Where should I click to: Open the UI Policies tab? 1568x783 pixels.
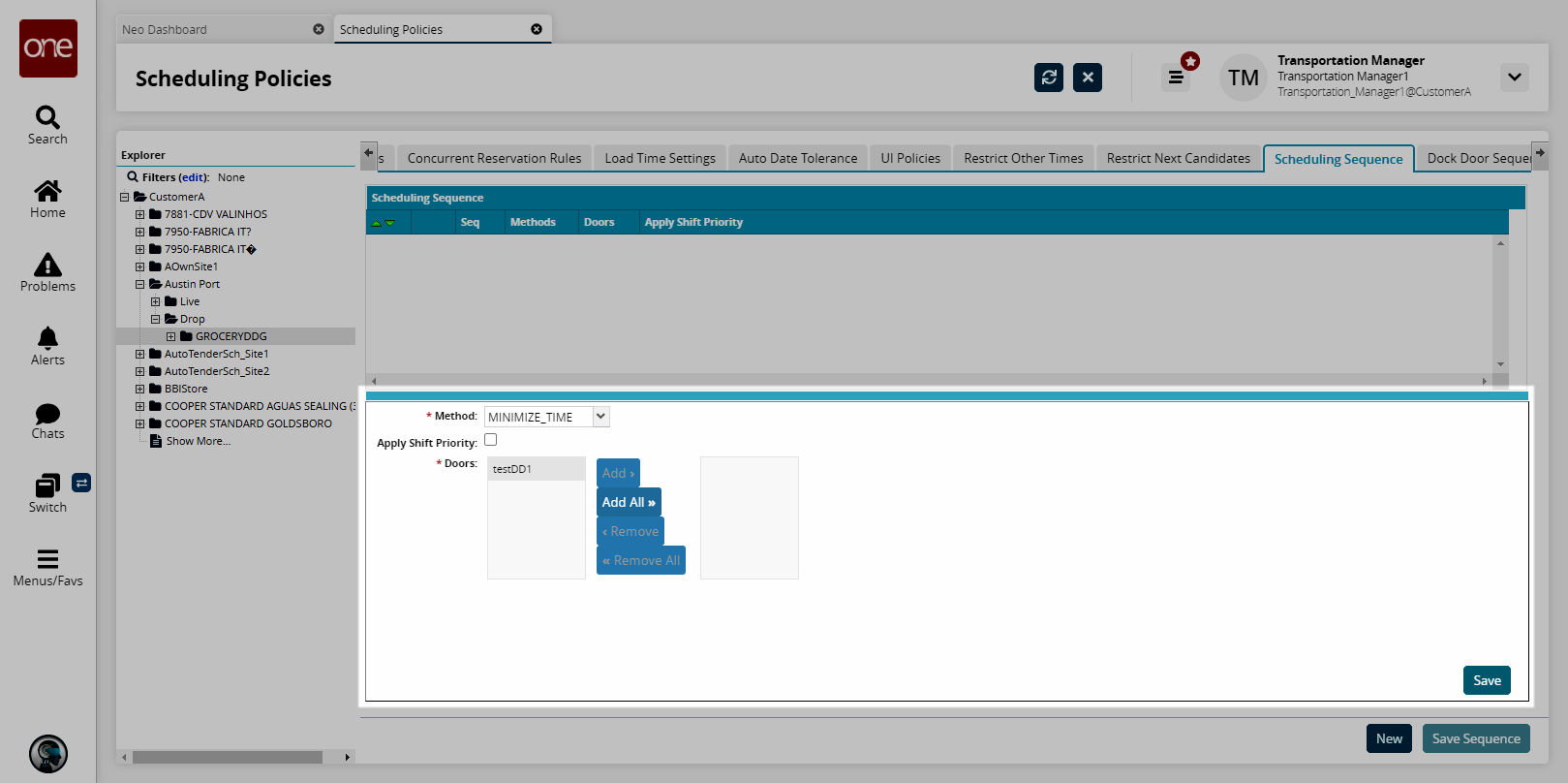click(x=910, y=158)
